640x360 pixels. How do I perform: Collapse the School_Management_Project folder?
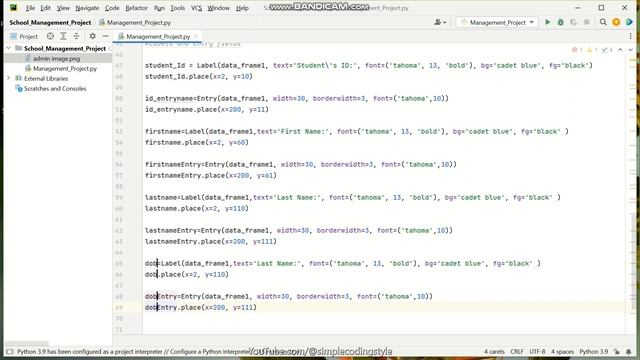9,48
